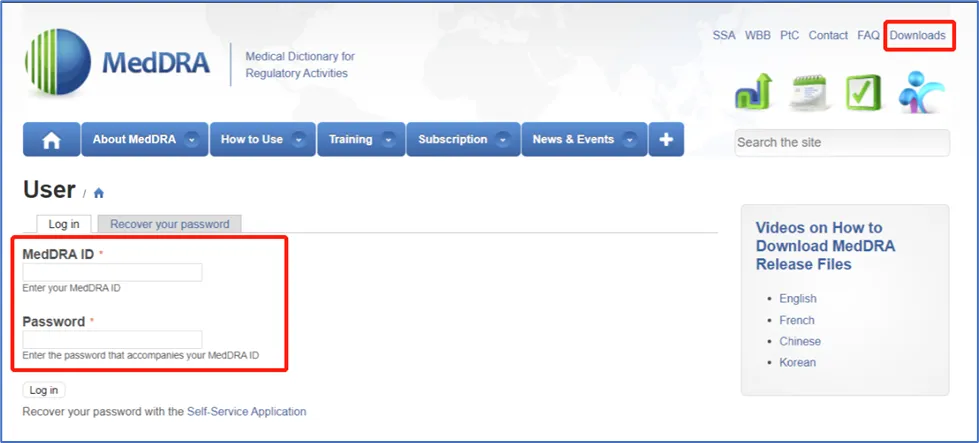The height and width of the screenshot is (443, 979).
Task: Focus the Password input field
Action: (112, 339)
